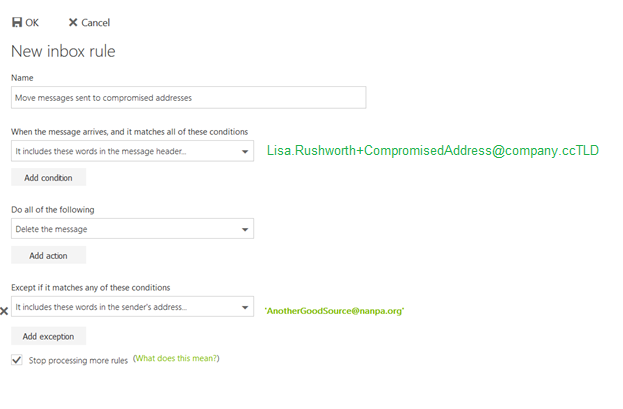Click the AnotherGoodSource@nanpa.org exception value
Viewport: 623px width, 409px height.
[335, 311]
